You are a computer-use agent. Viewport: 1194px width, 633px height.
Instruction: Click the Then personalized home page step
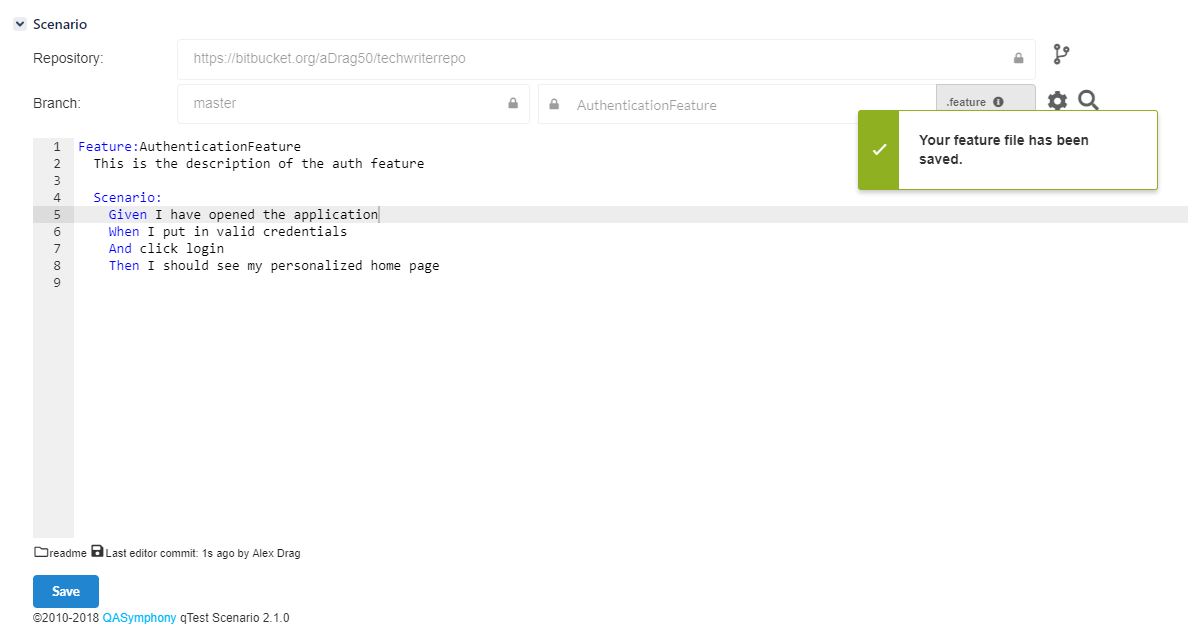[x=275, y=266]
